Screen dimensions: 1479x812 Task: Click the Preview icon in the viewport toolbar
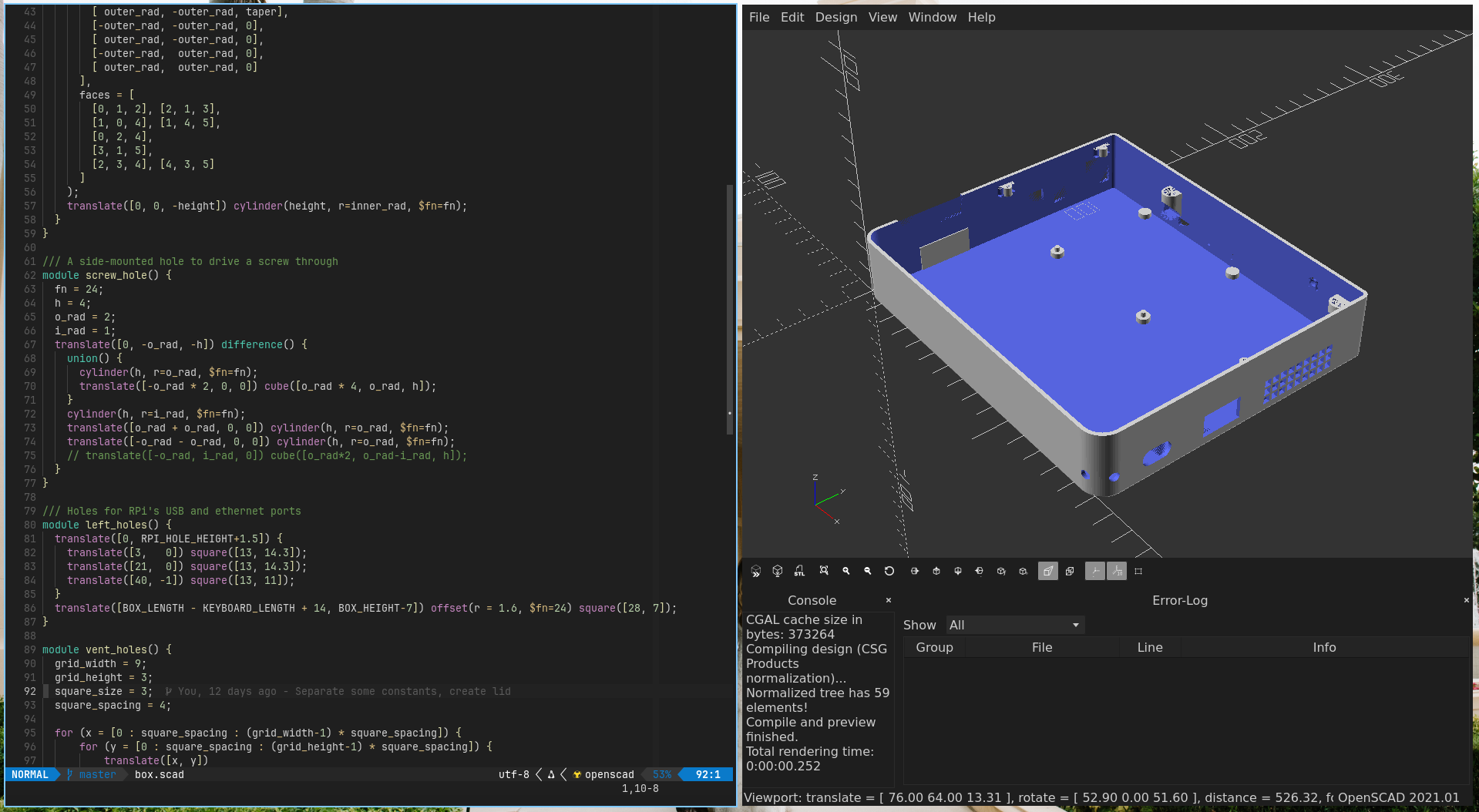pyautogui.click(x=755, y=571)
